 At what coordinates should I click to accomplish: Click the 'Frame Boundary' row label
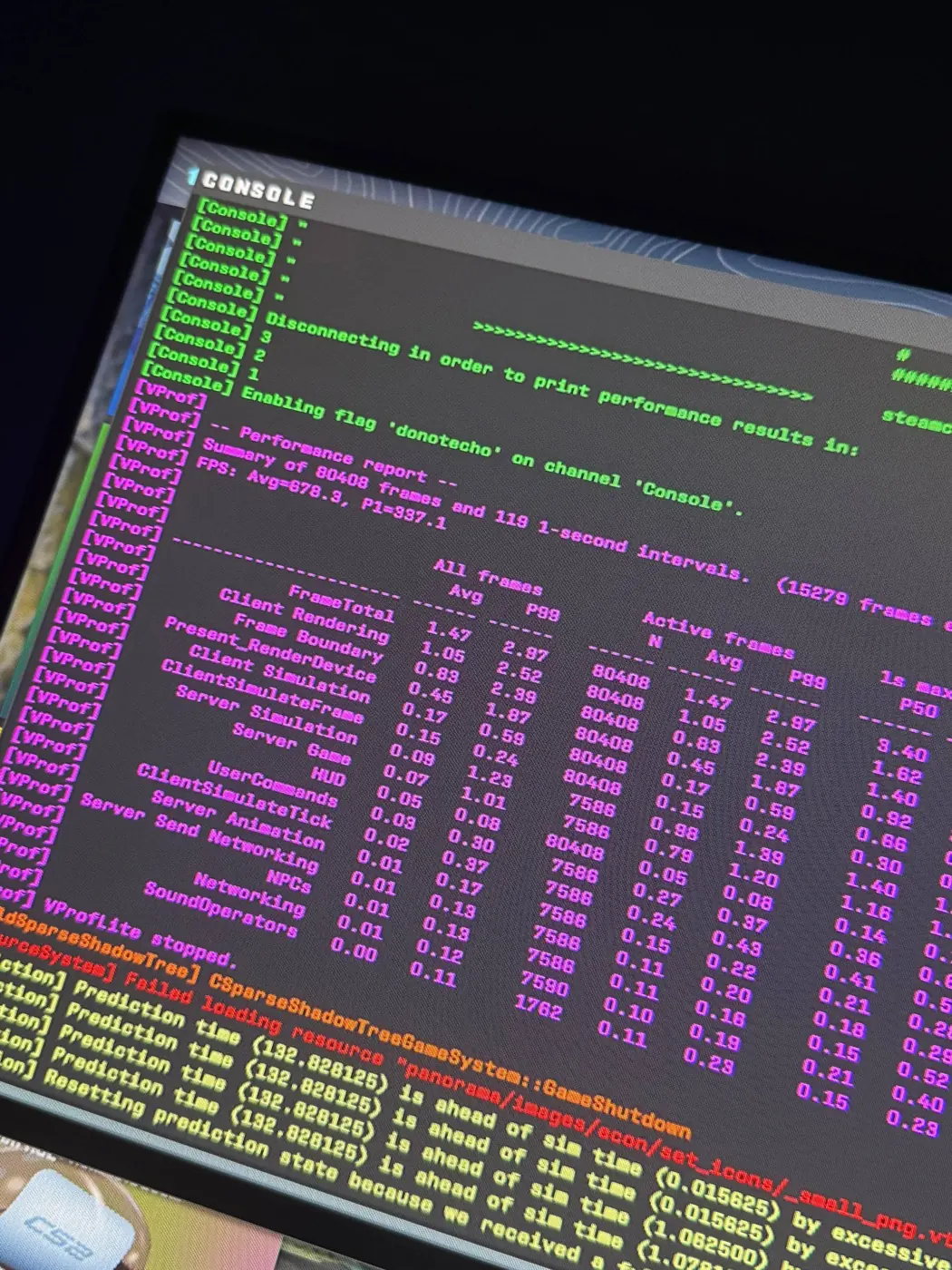point(307,639)
